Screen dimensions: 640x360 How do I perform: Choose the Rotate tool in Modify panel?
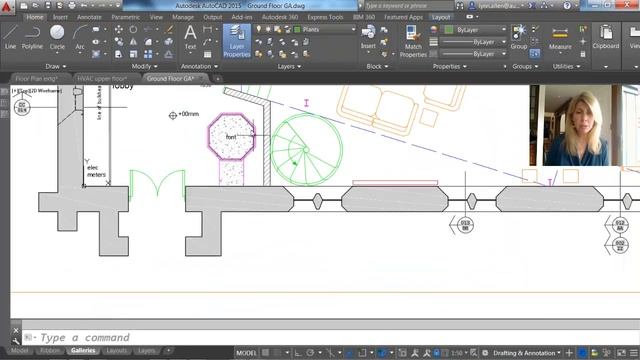tap(133, 29)
